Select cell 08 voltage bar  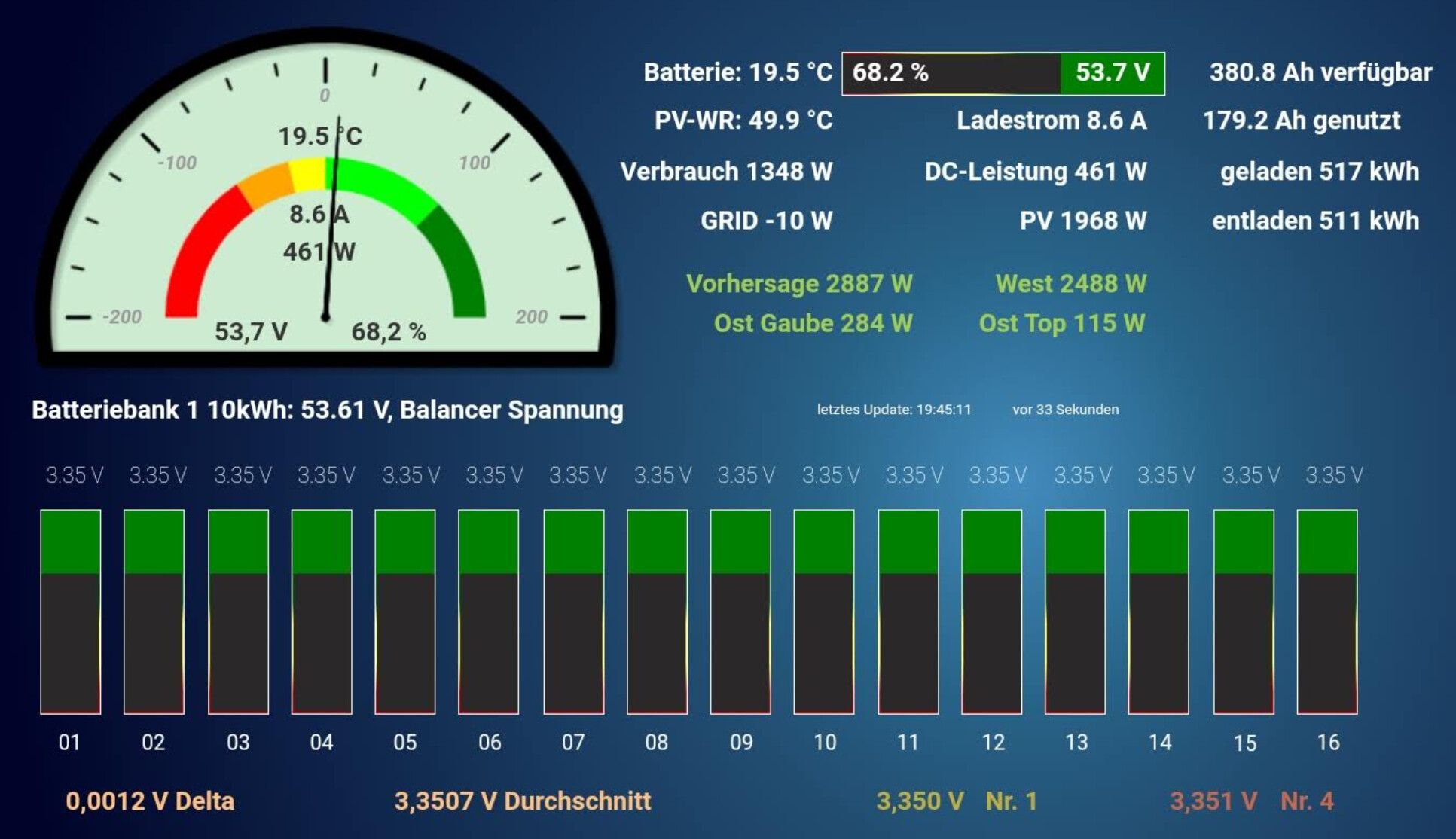tap(657, 612)
